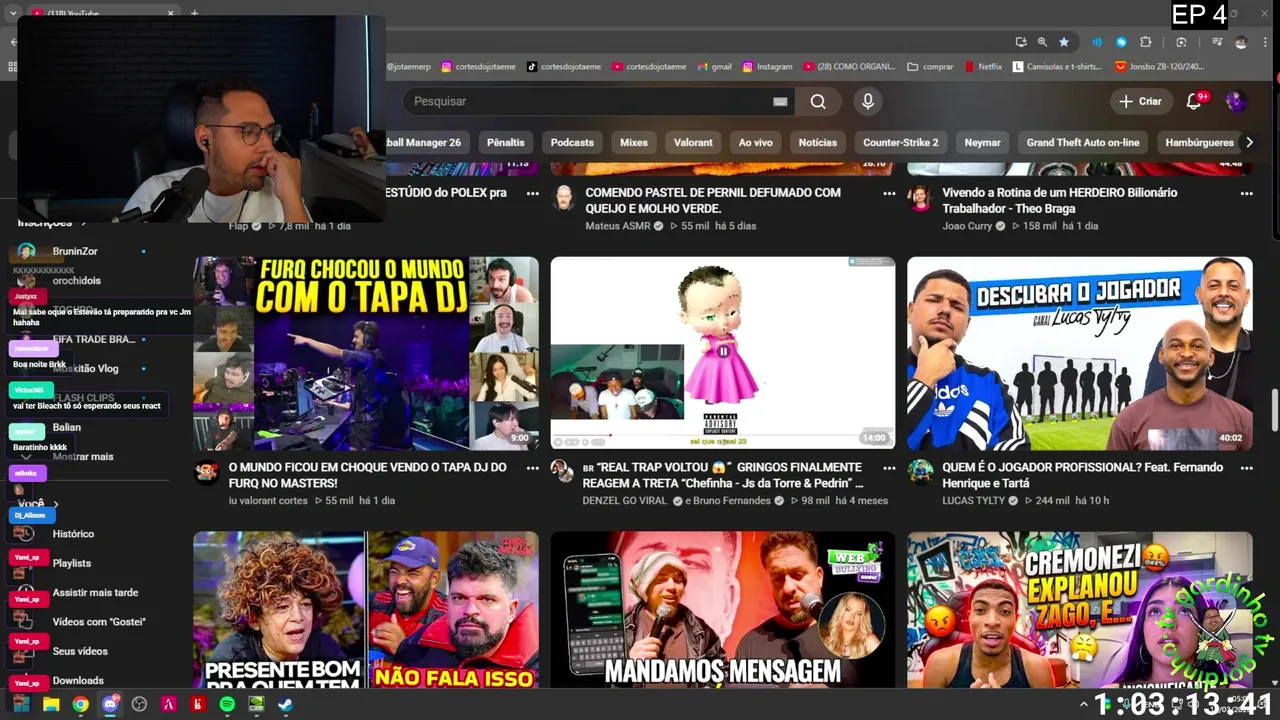
Task: Open options menu for COMENDO PASTEL DE PERNIL video
Action: pyautogui.click(x=889, y=193)
